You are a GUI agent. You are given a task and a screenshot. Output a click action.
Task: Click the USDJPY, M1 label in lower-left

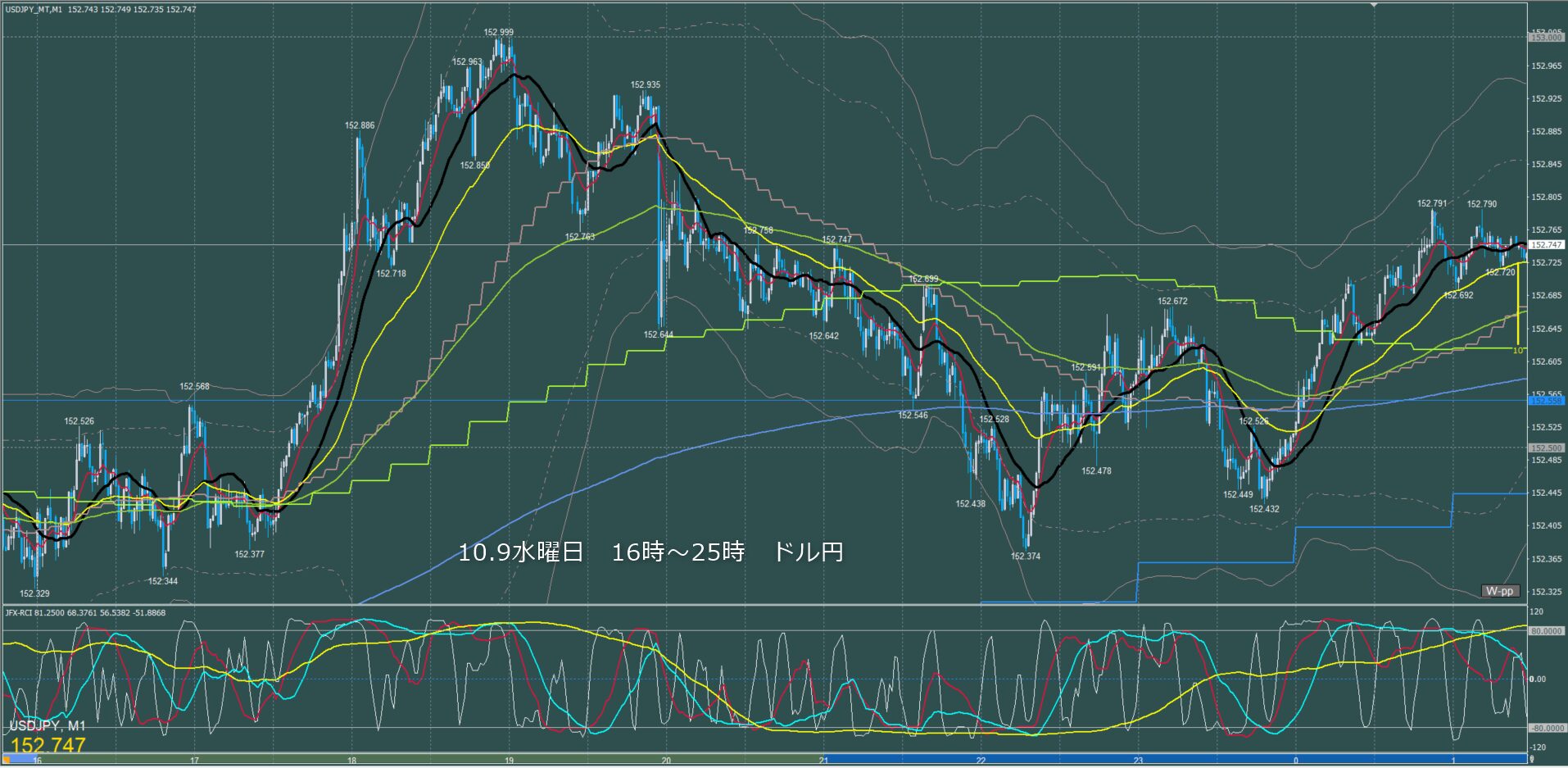pyautogui.click(x=47, y=726)
